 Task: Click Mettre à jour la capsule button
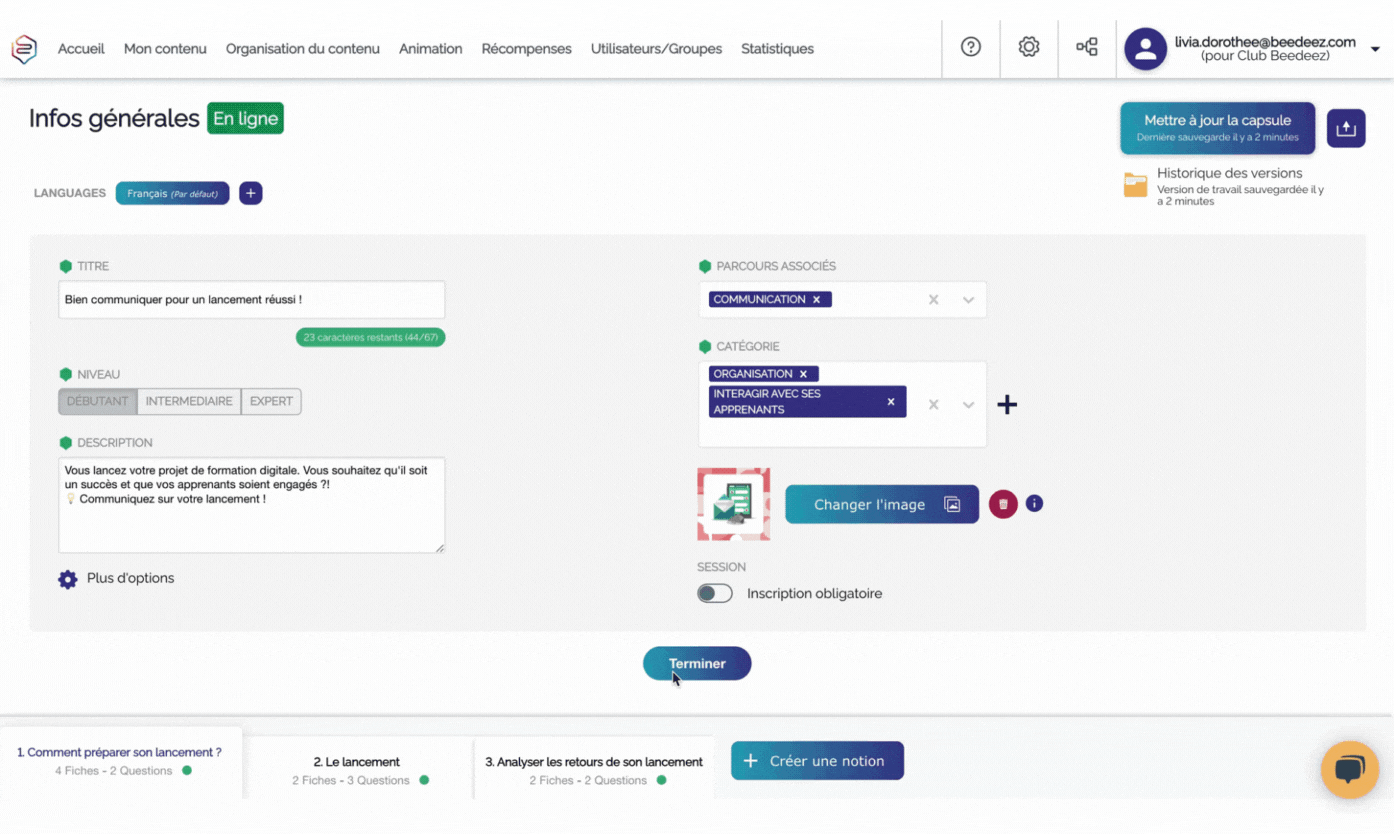(1217, 128)
